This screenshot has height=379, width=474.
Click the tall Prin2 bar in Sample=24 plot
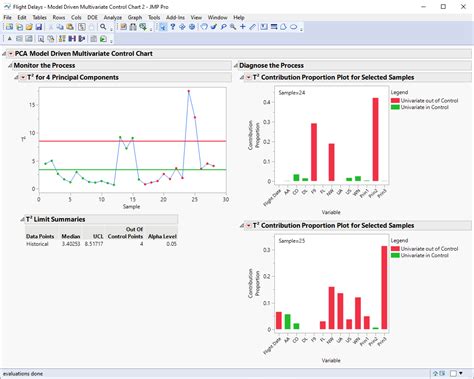[x=375, y=139]
